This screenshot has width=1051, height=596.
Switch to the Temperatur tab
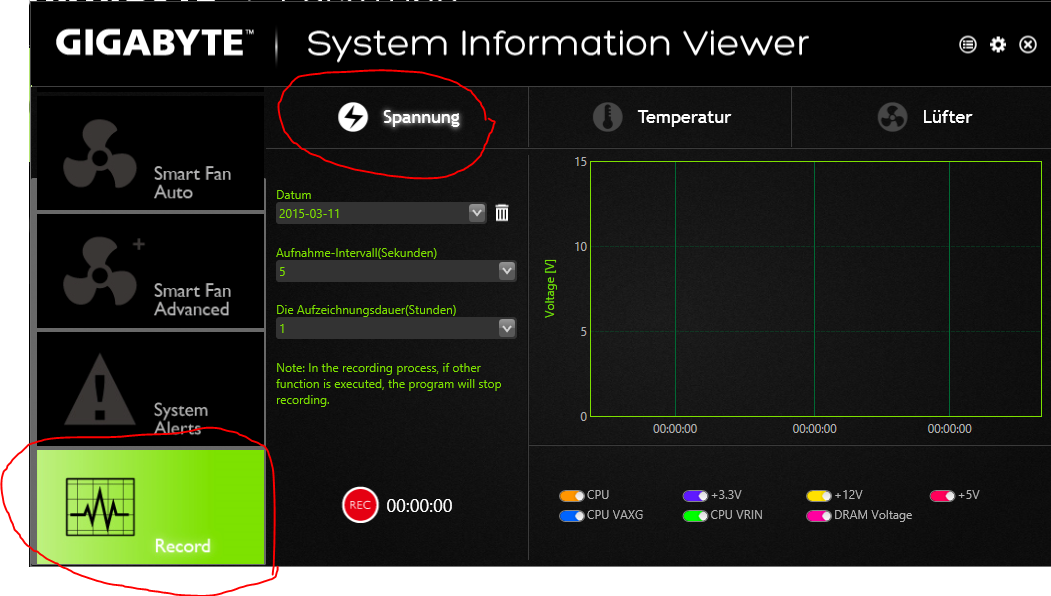point(660,117)
